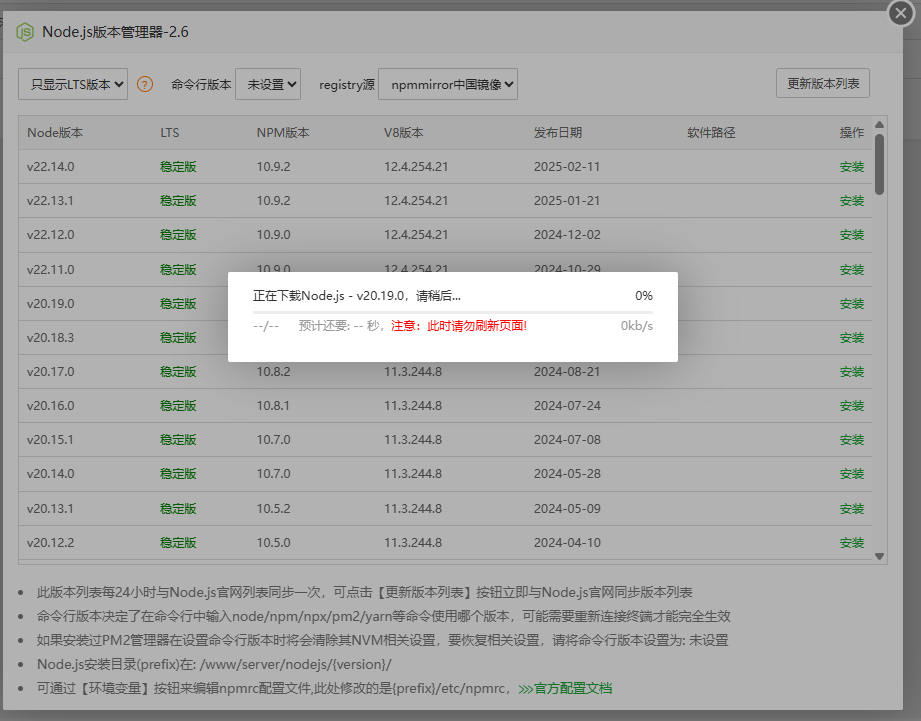Screen dimensions: 921x721
Task: Click the 软件路径 column header
Action: [x=711, y=133]
